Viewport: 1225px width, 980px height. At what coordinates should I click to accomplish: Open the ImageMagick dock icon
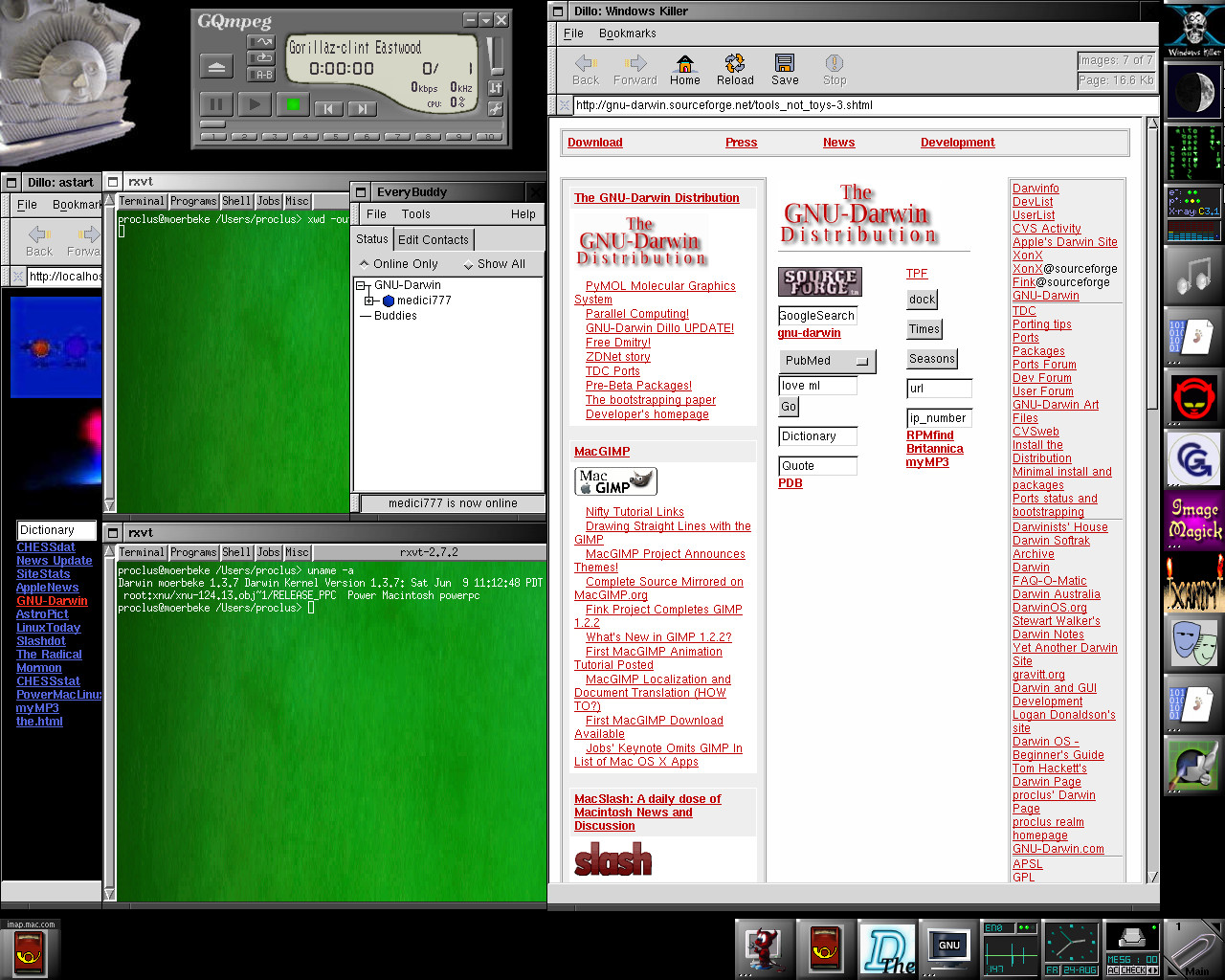pos(1194,521)
